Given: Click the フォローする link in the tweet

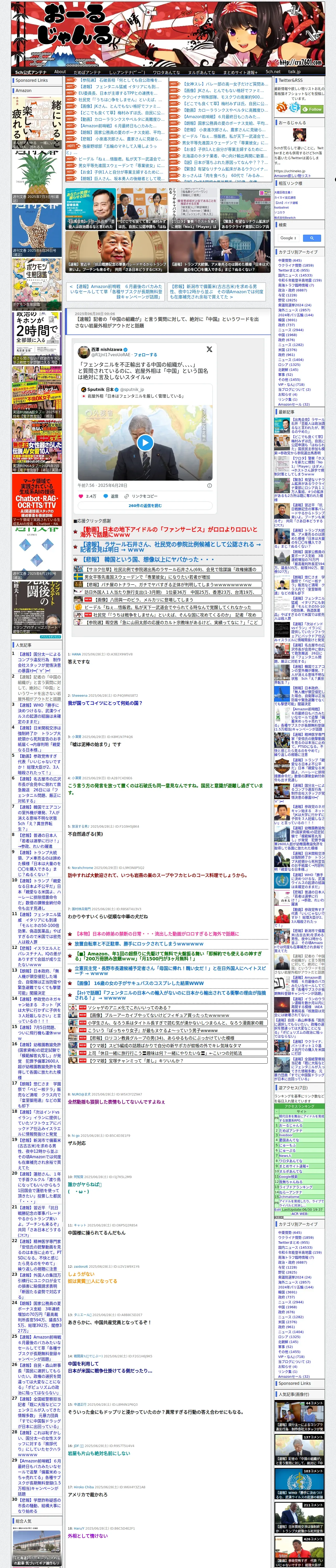Looking at the screenshot, I should pos(145,354).
